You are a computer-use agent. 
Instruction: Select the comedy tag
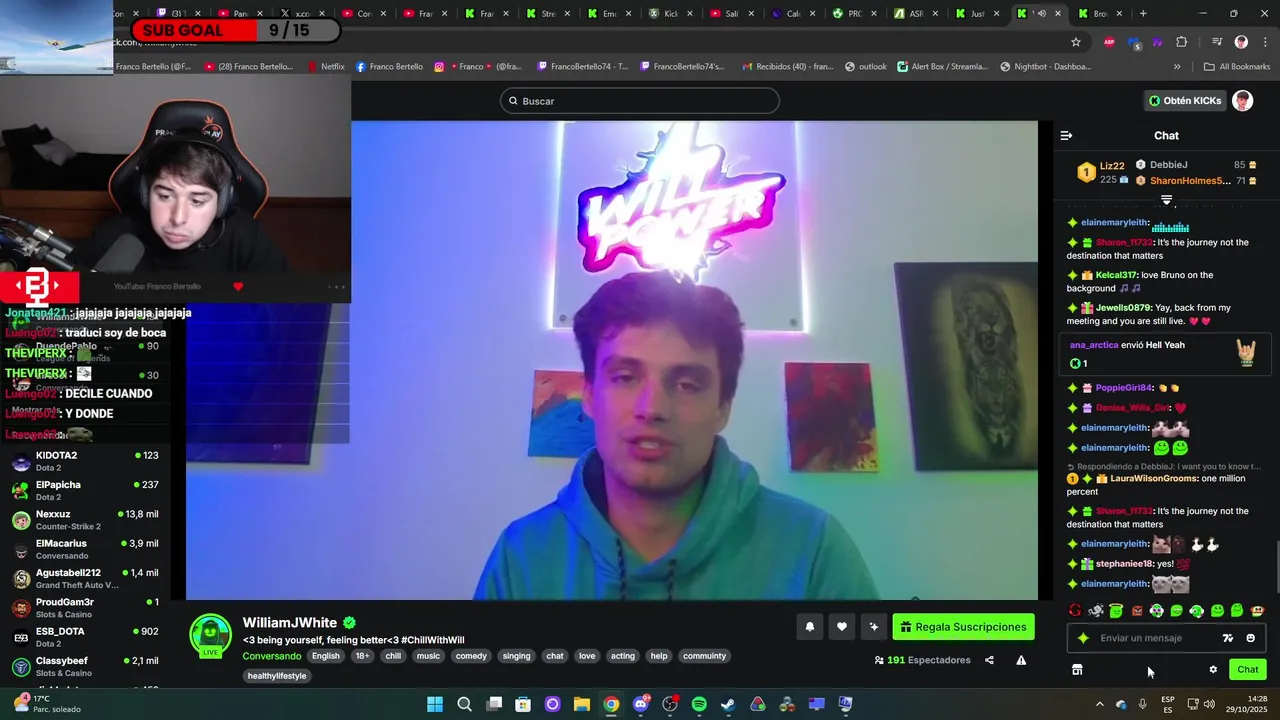[471, 656]
